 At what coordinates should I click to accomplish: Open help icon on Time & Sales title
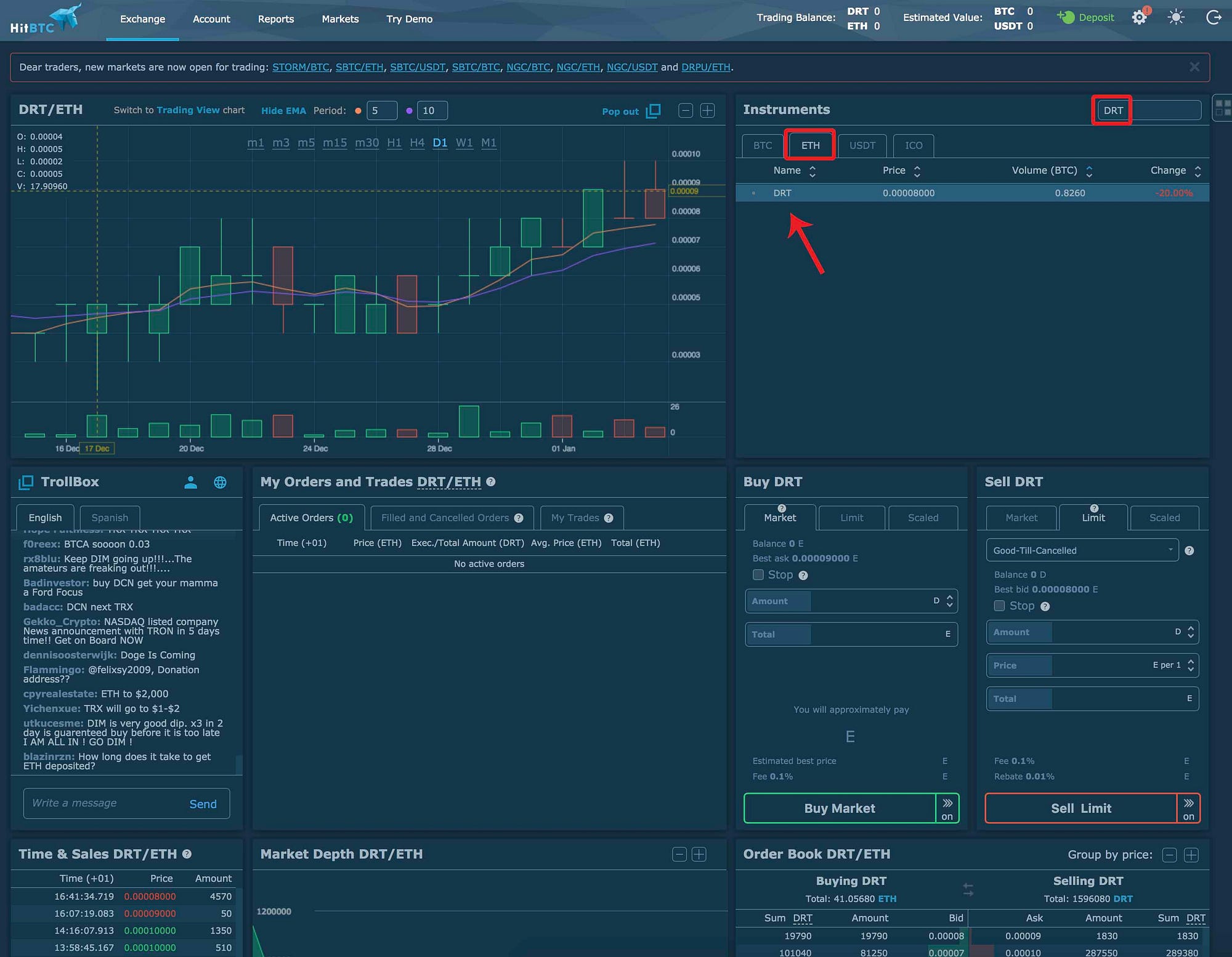click(x=187, y=854)
